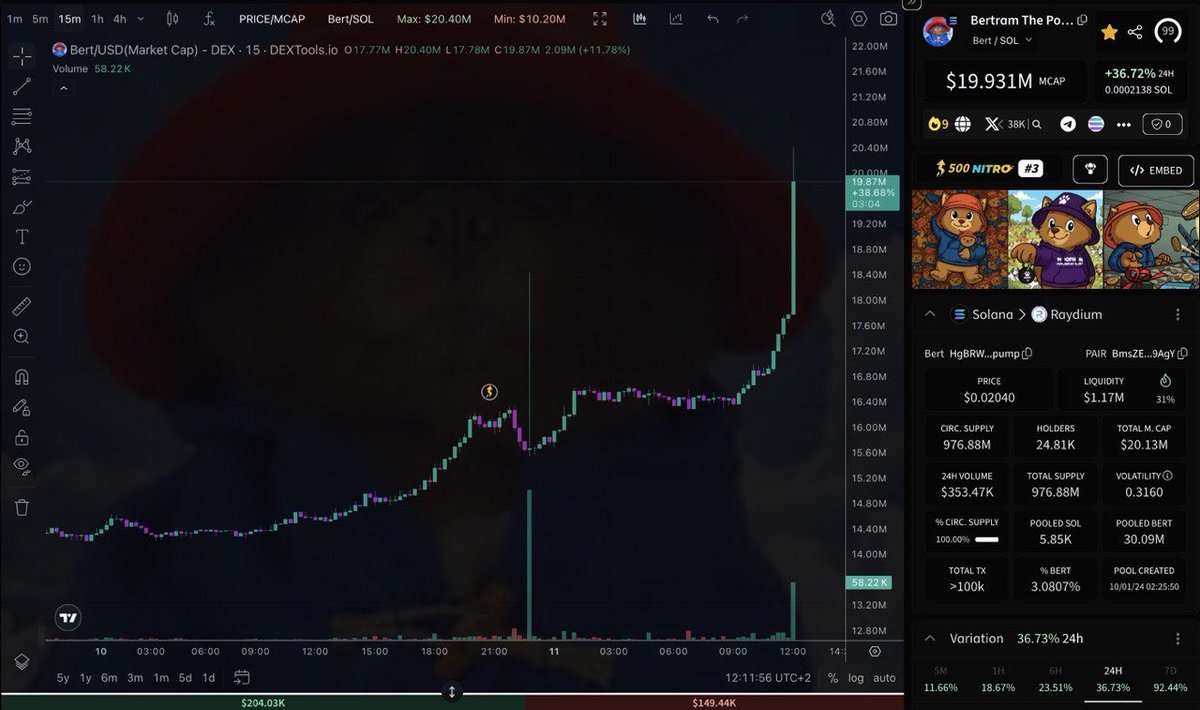Click the trash remove drawings icon
Image resolution: width=1200 pixels, height=710 pixels.
point(22,507)
